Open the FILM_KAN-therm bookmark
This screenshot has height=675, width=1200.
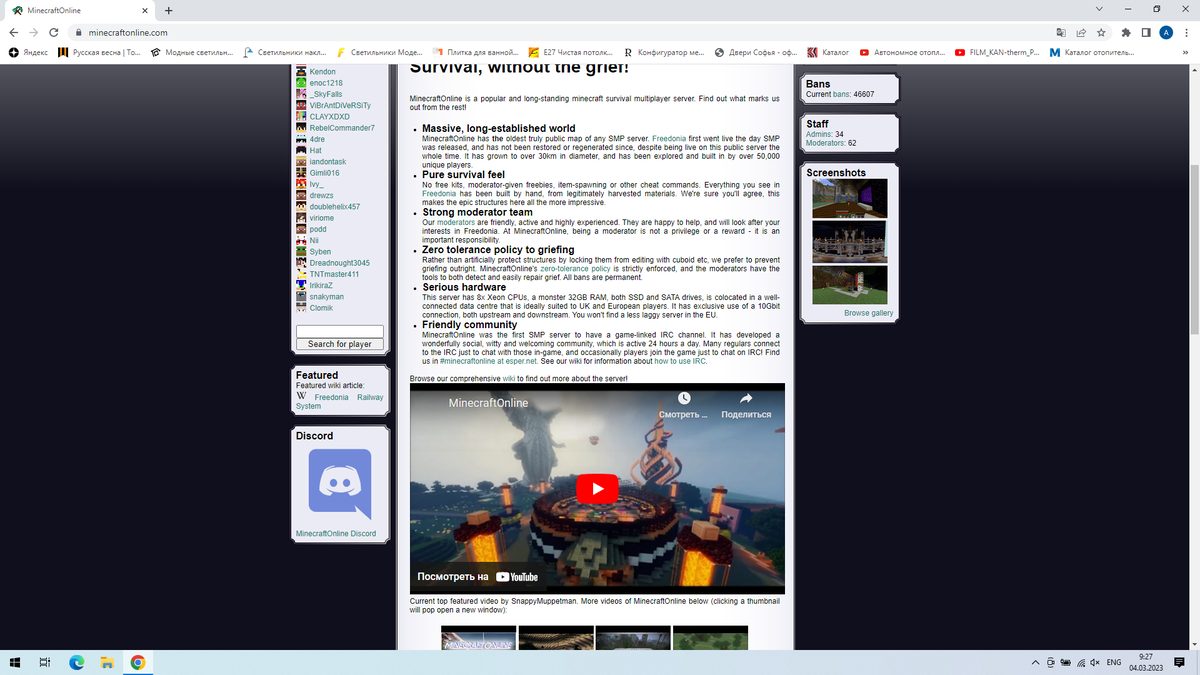point(997,52)
